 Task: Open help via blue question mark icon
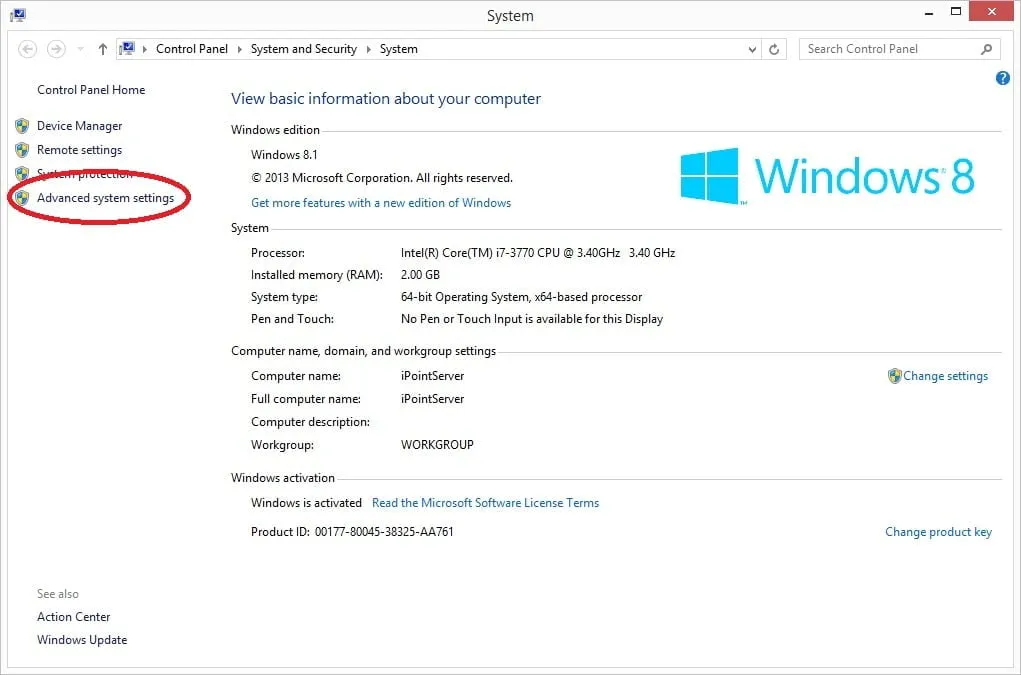pos(1003,78)
